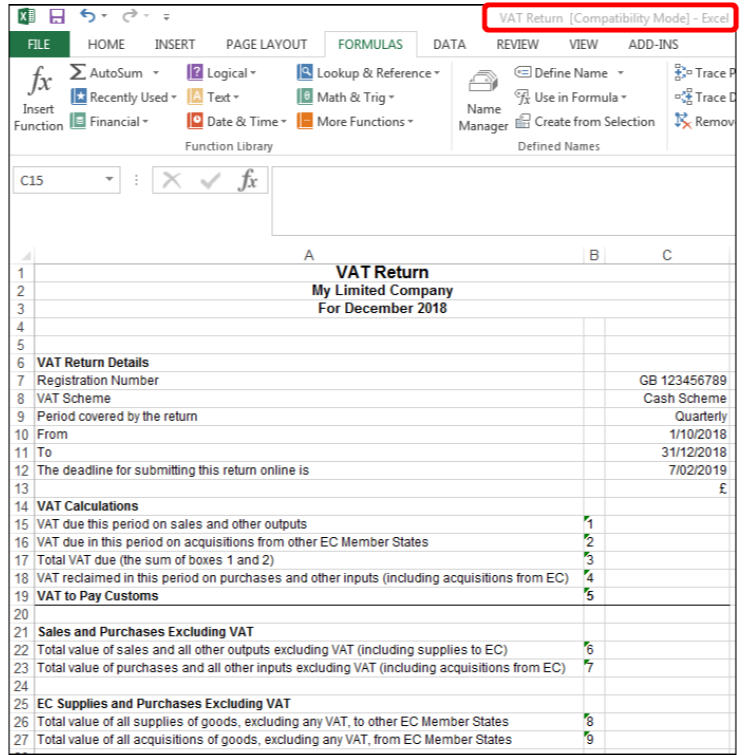This screenshot has height=755, width=747.
Task: Open the Undo history dropdown arrow
Action: pyautogui.click(x=104, y=17)
